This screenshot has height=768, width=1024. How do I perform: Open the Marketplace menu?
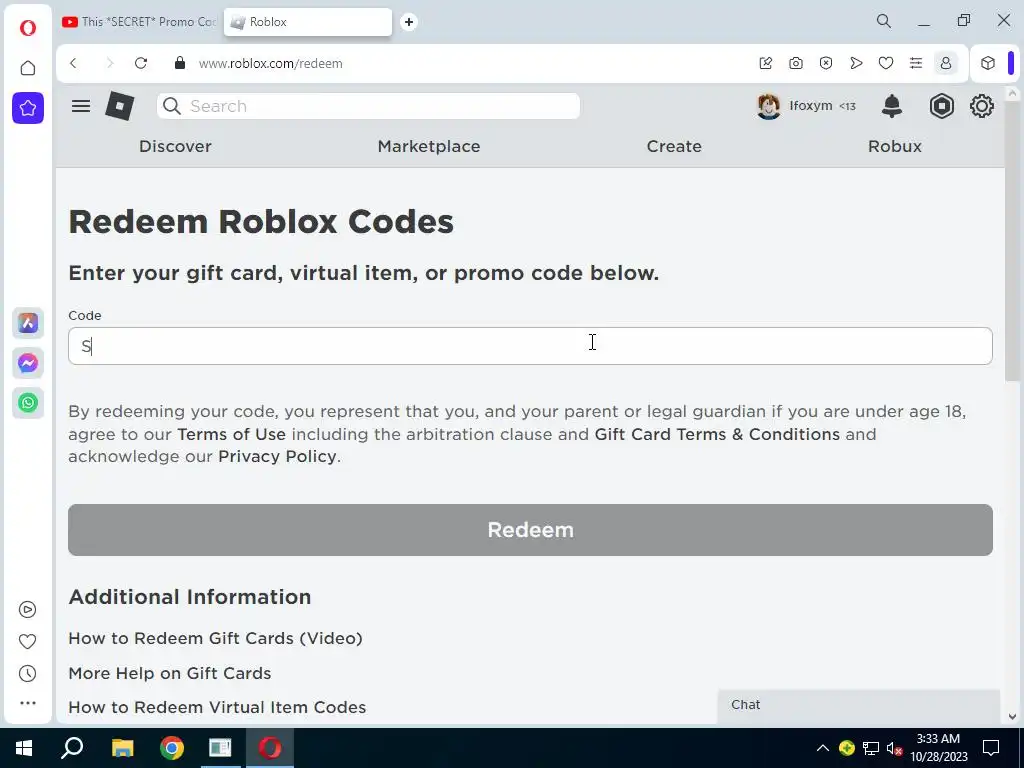pos(428,146)
